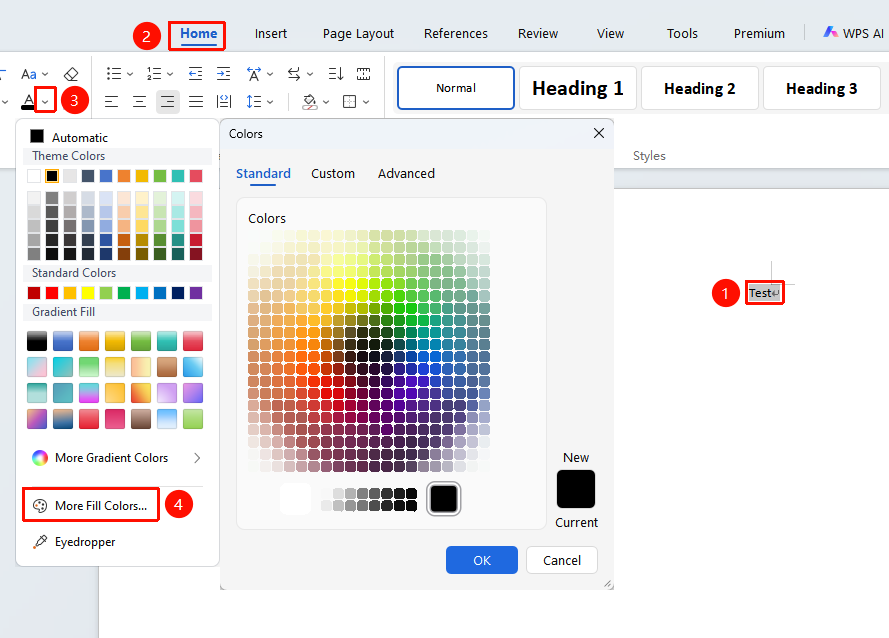
Task: Expand the numbering style dropdown
Action: (170, 74)
